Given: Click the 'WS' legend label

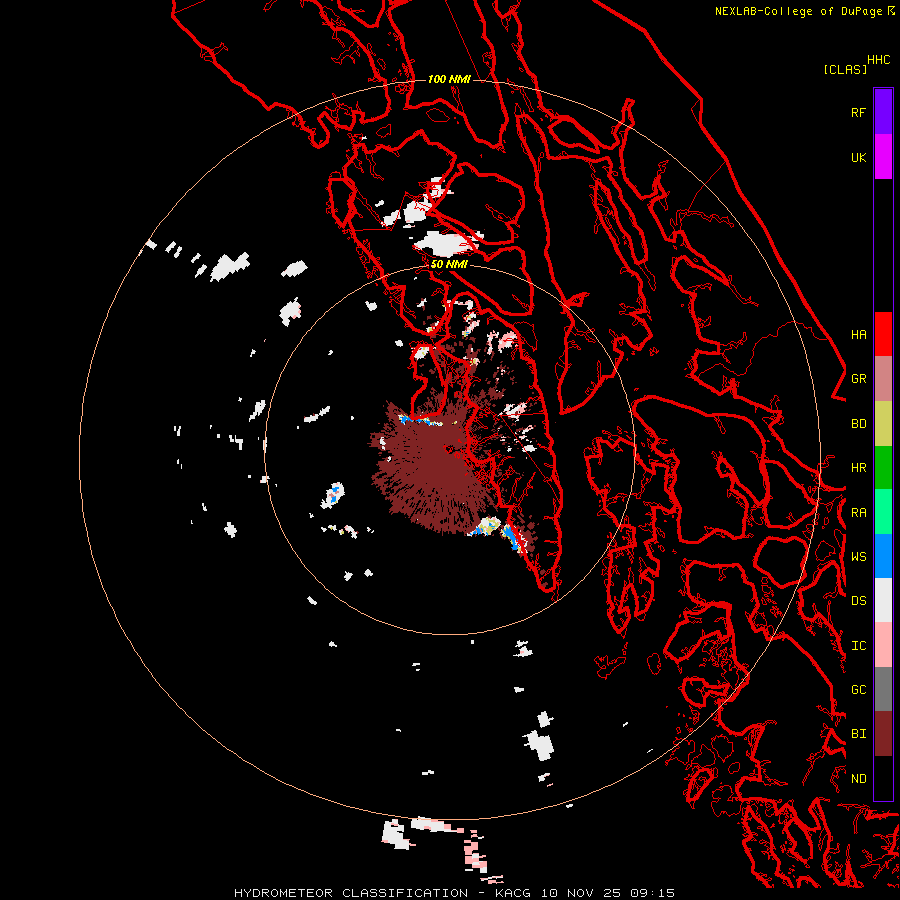Looking at the screenshot, I should click(858, 557).
